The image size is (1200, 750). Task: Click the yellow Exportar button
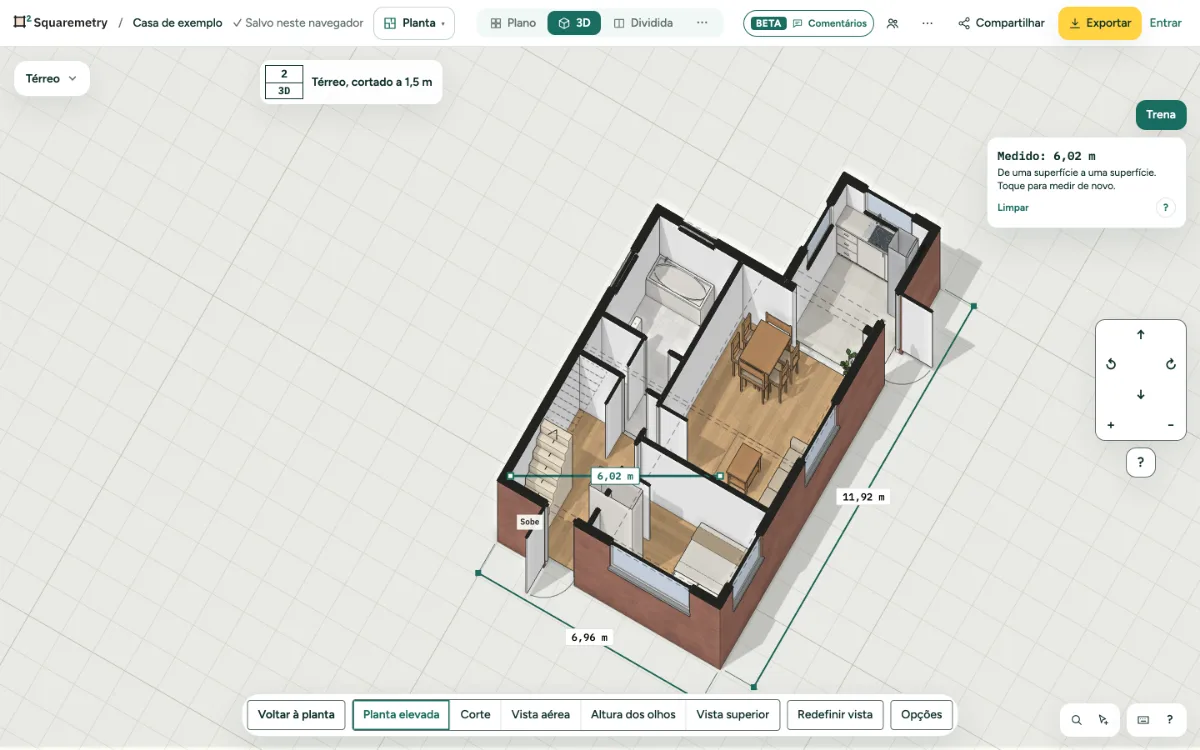click(x=1100, y=23)
